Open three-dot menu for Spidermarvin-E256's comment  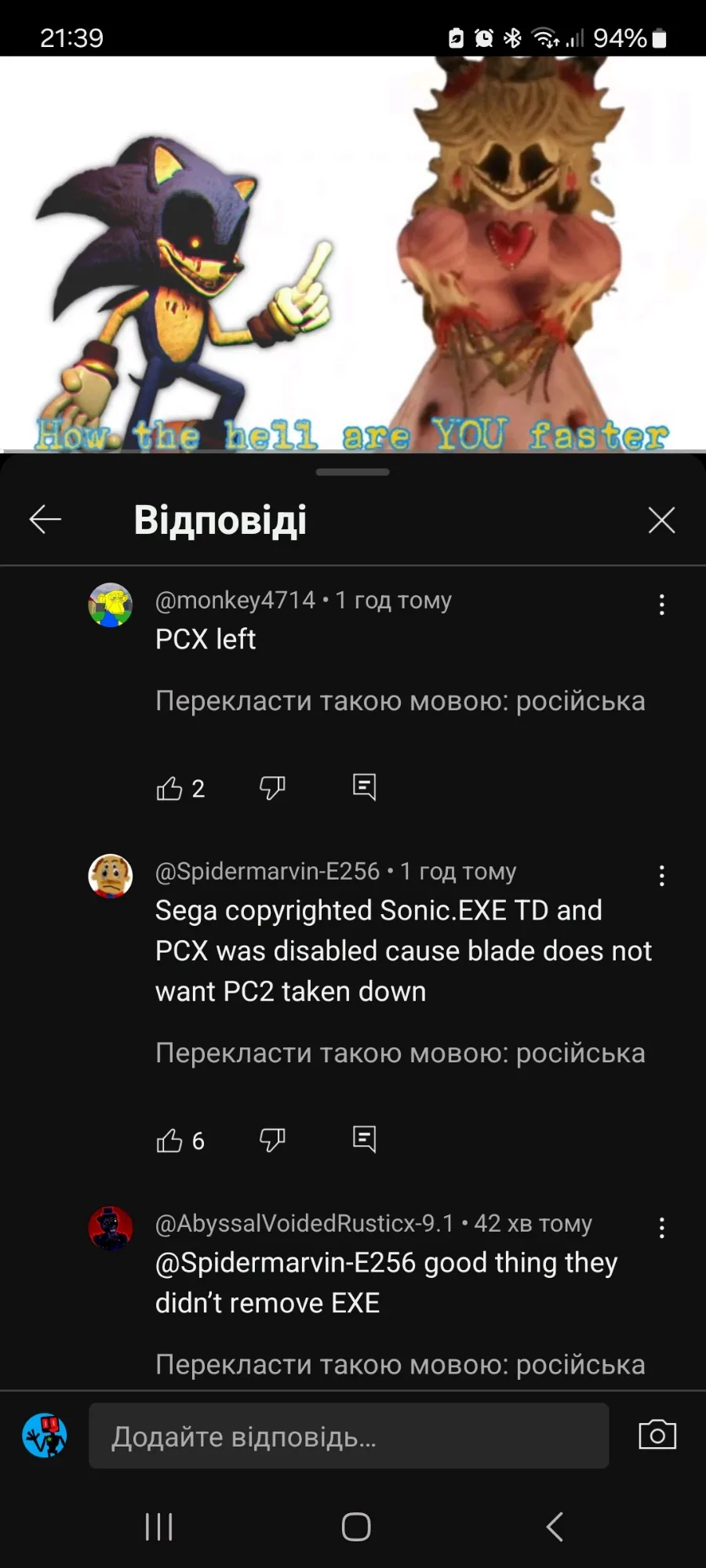[x=662, y=876]
